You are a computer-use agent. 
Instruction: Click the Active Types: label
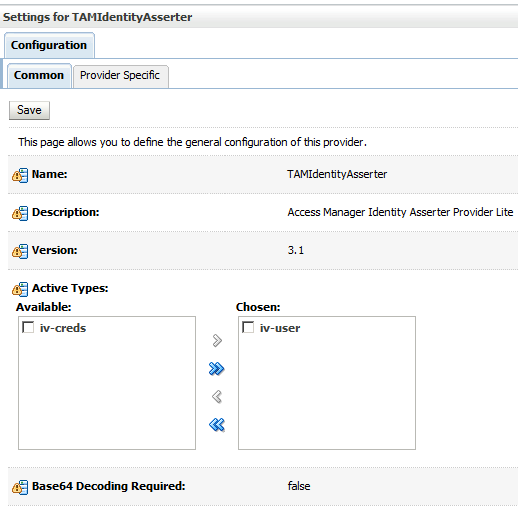click(x=70, y=288)
